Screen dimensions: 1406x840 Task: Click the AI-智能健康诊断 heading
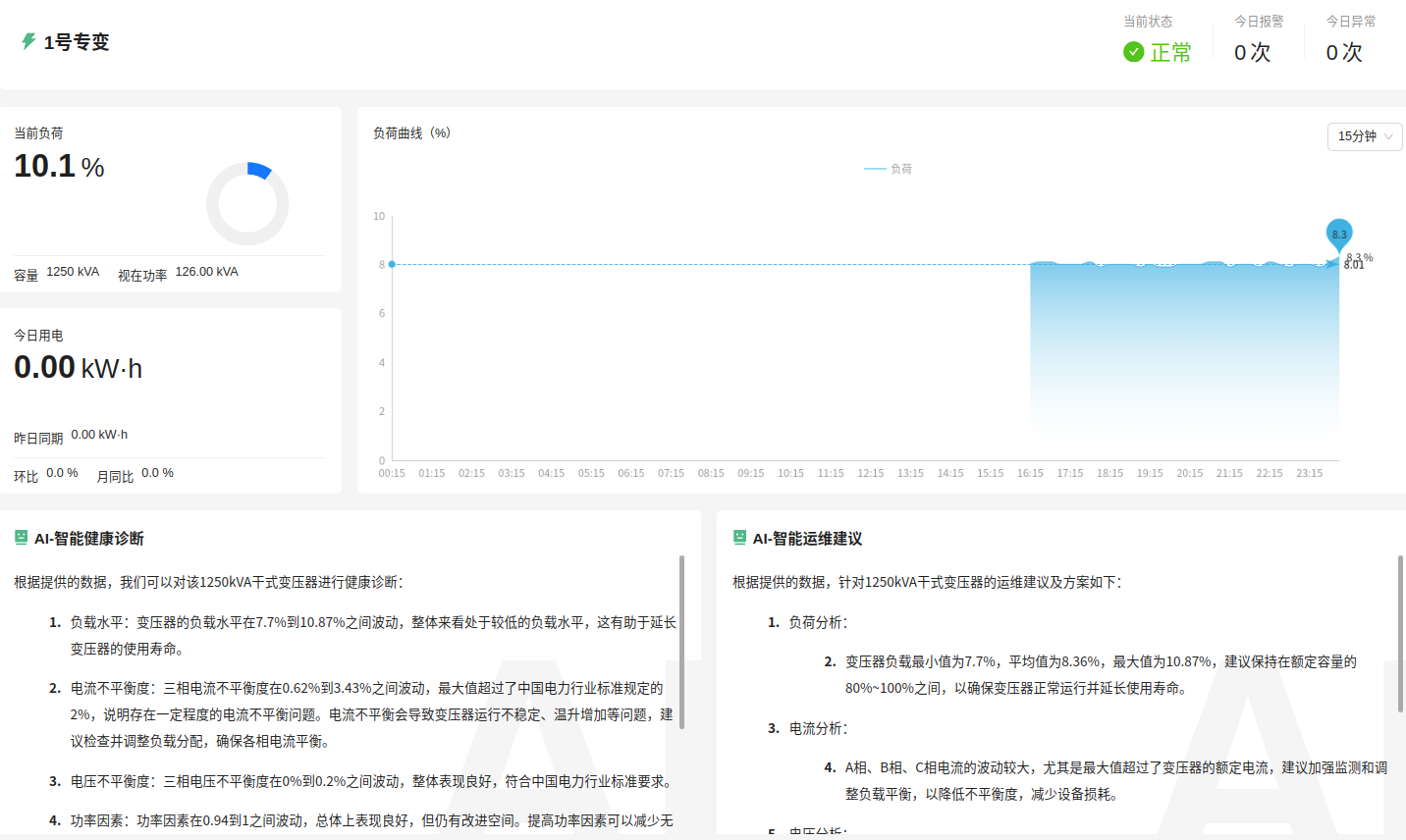(x=89, y=539)
